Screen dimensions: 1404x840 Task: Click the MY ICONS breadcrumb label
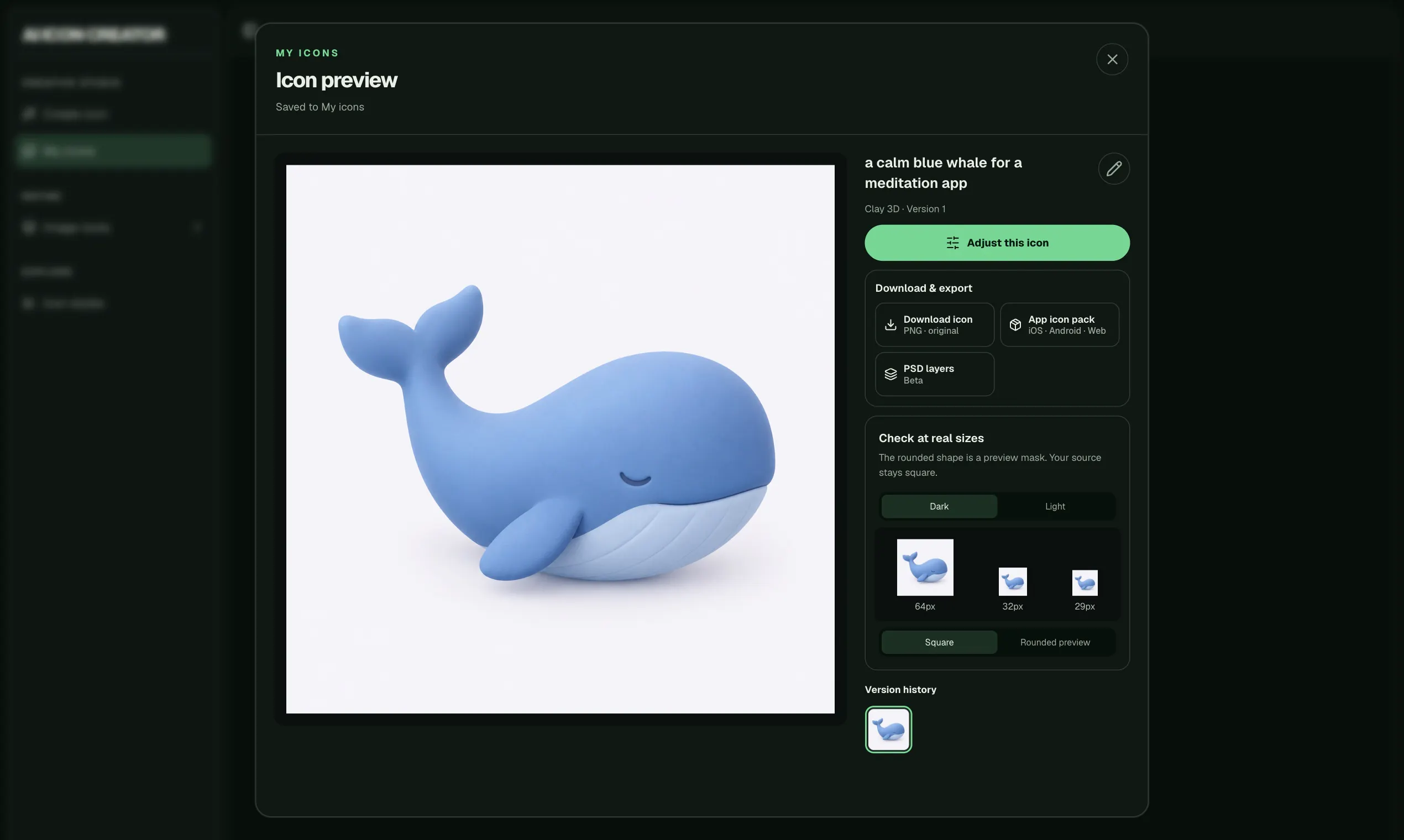307,53
